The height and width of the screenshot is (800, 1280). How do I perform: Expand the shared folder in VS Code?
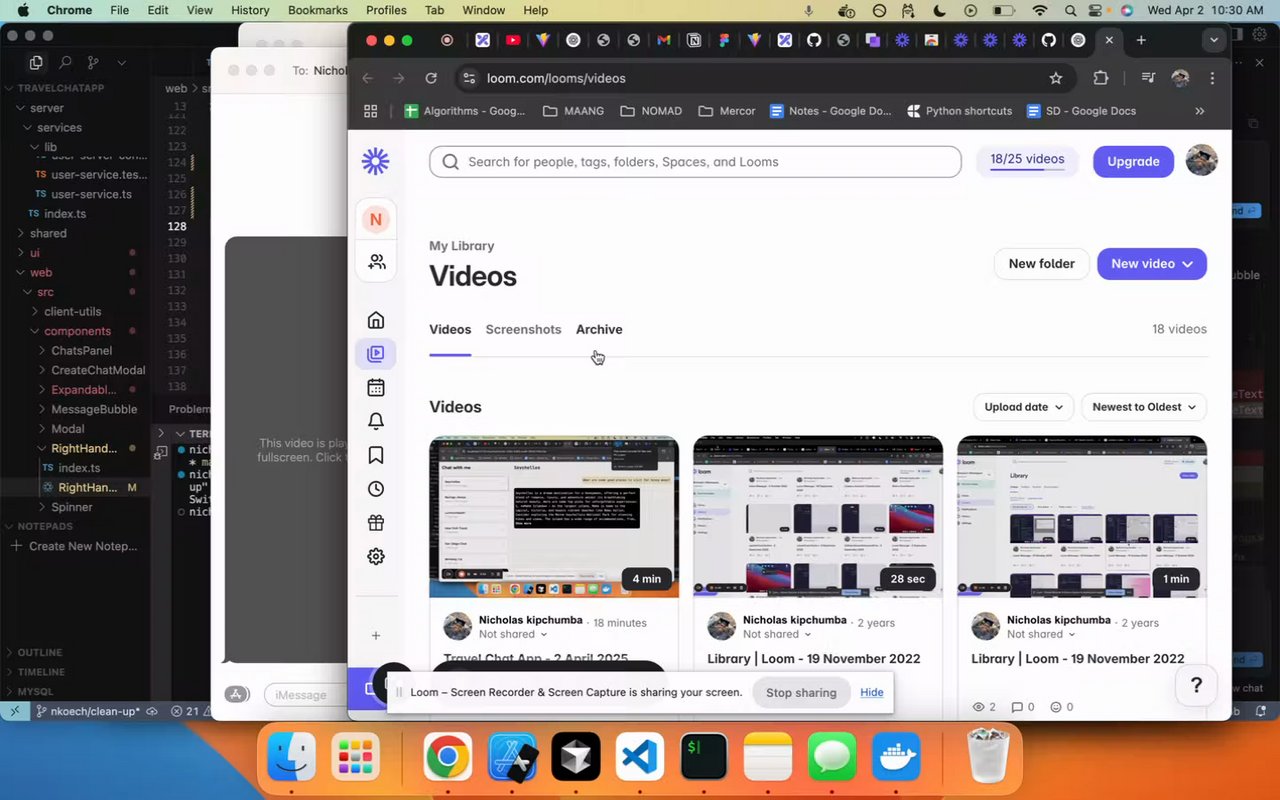[x=48, y=233]
